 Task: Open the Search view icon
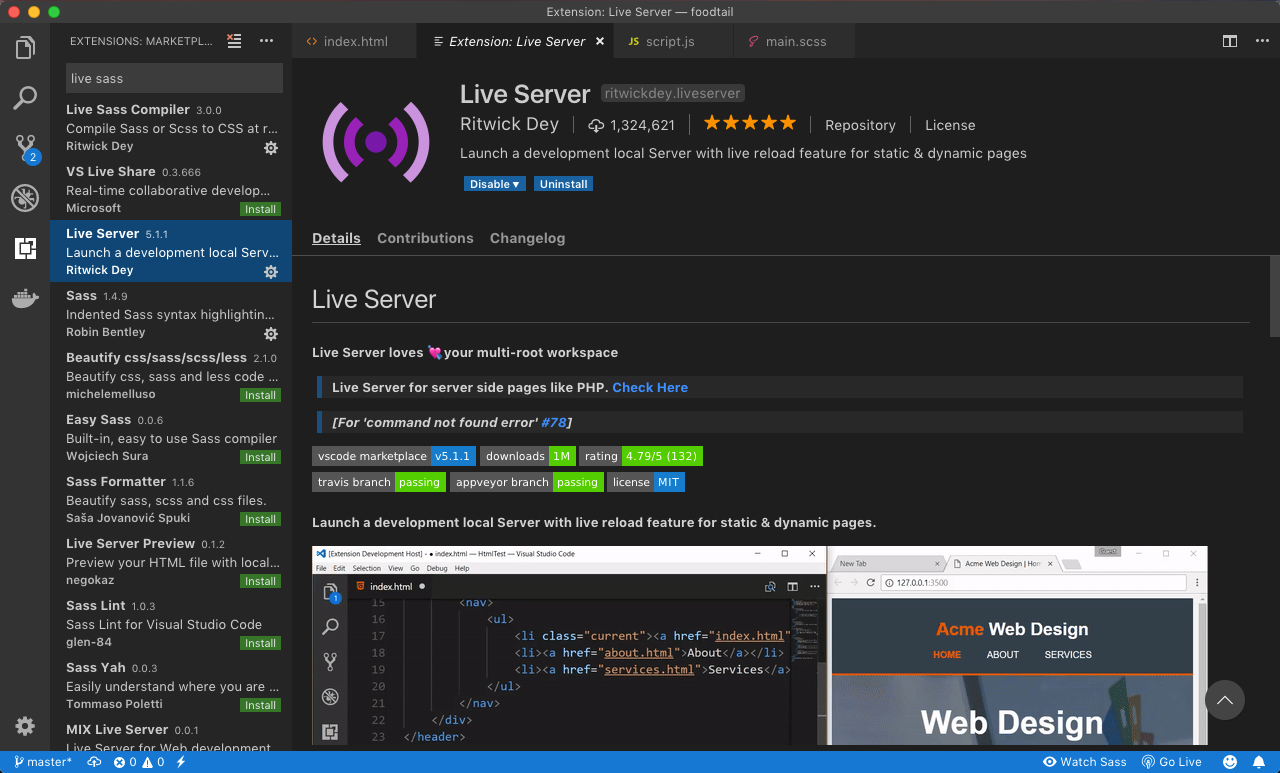pos(25,97)
